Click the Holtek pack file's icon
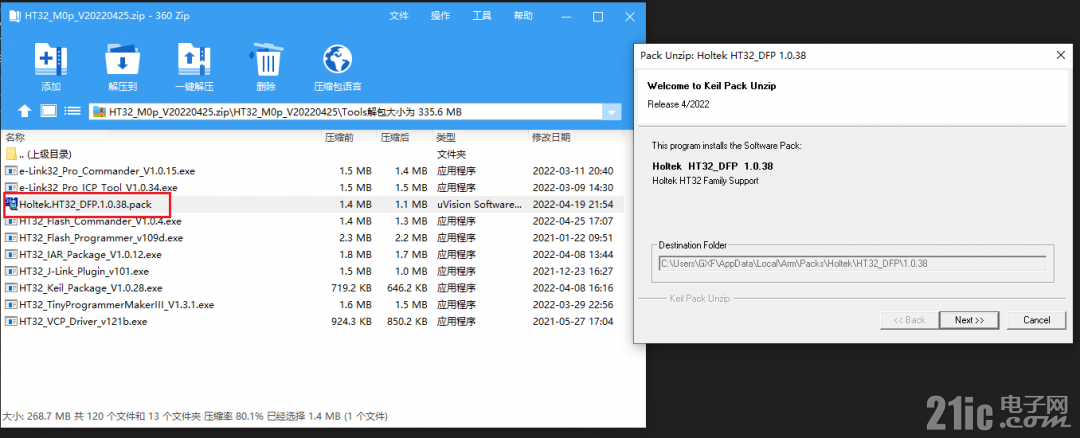The width and height of the screenshot is (1080, 438). point(11,204)
